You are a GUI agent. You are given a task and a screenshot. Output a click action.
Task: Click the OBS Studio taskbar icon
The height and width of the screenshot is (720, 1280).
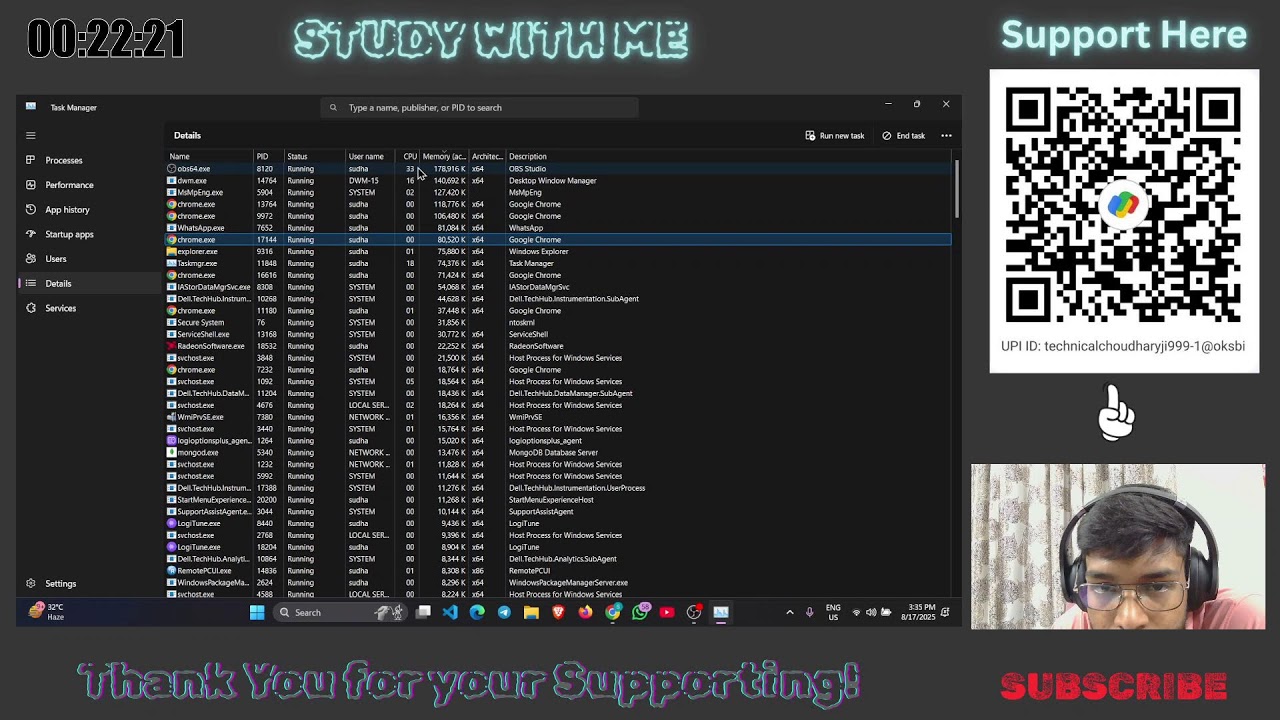coord(694,612)
